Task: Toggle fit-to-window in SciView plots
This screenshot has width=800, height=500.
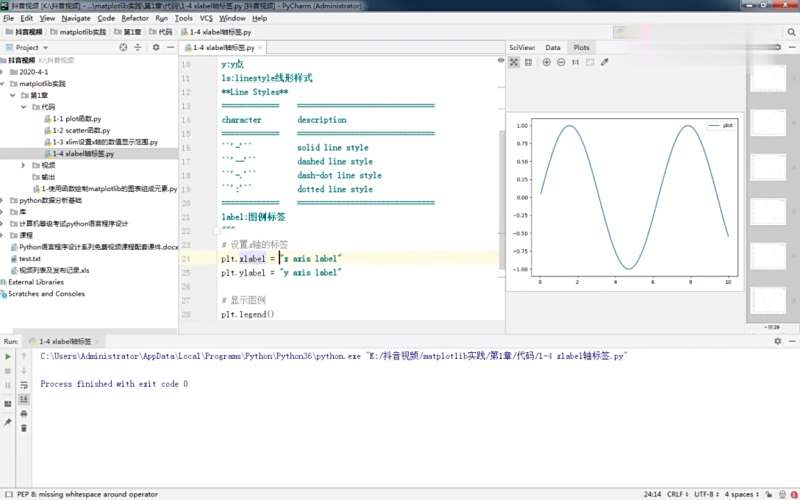Action: (514, 62)
